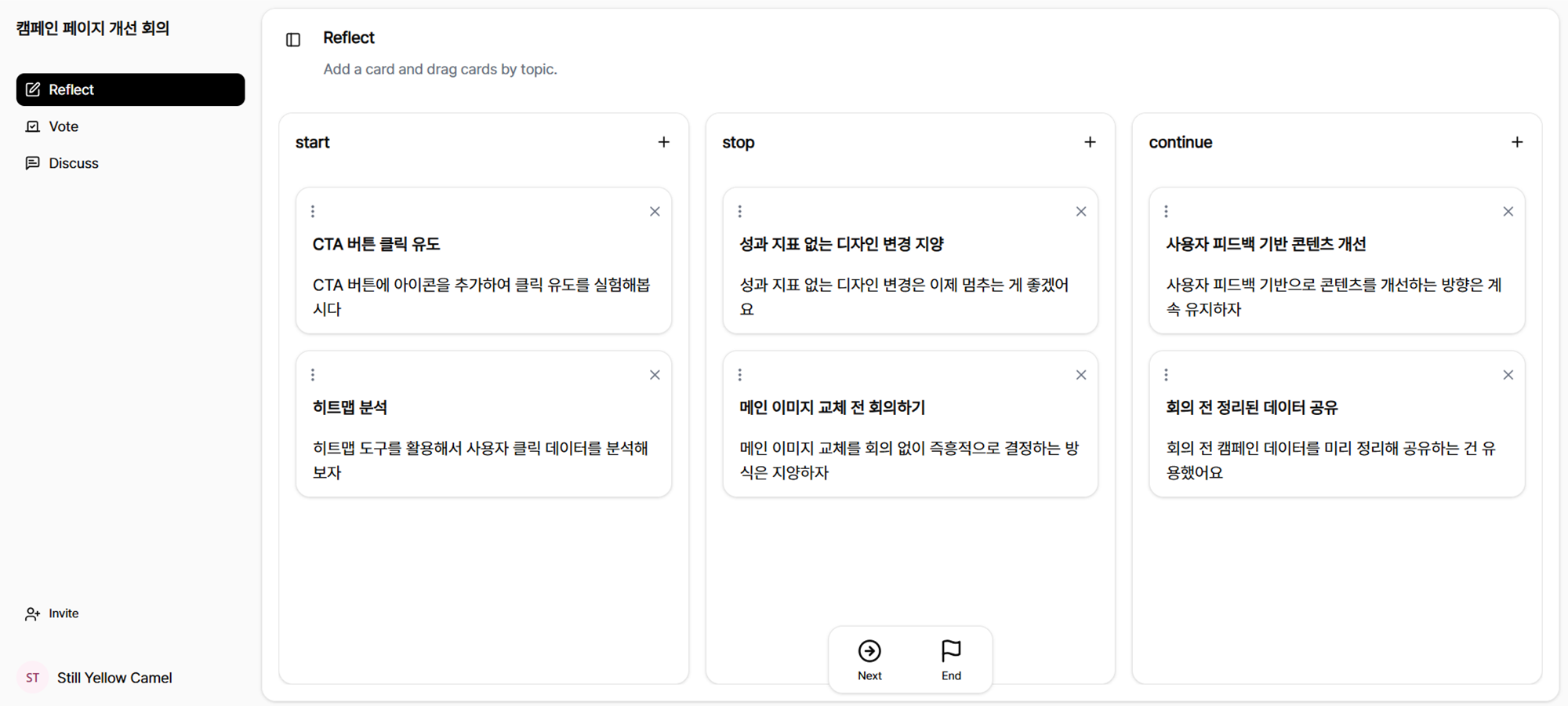Click the 캠페인 페이지 개선 회의 title
Image resolution: width=1568 pixels, height=706 pixels.
pyautogui.click(x=93, y=28)
